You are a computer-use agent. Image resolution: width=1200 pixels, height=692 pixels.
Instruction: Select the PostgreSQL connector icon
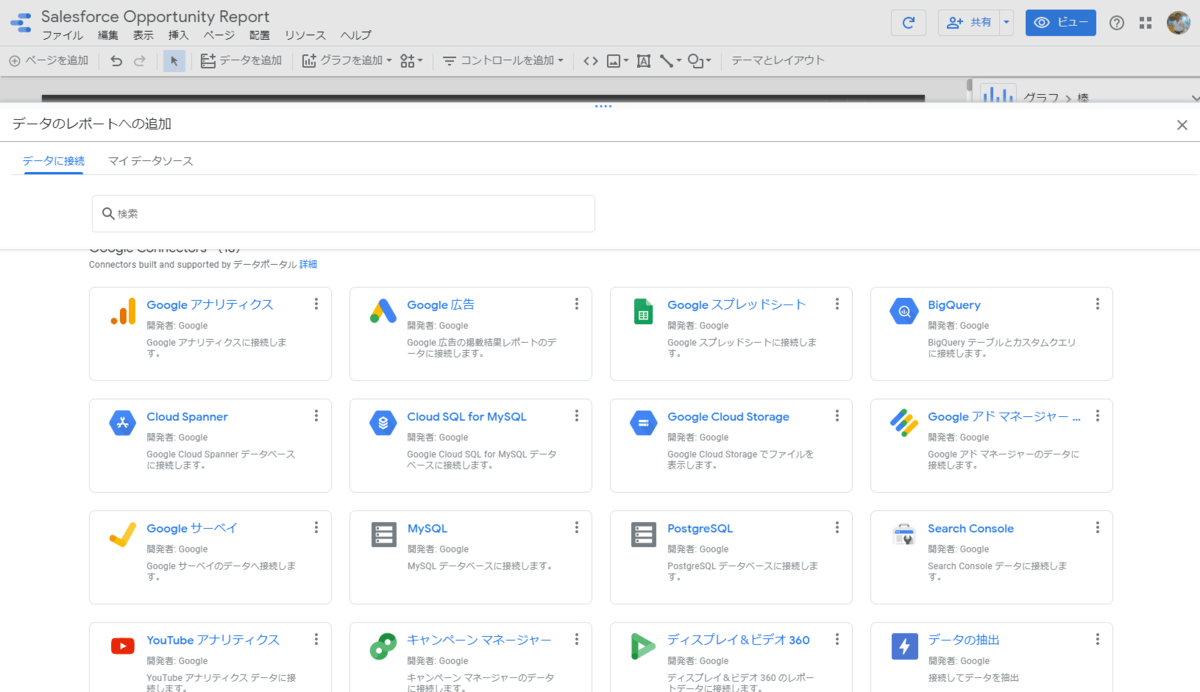click(643, 535)
